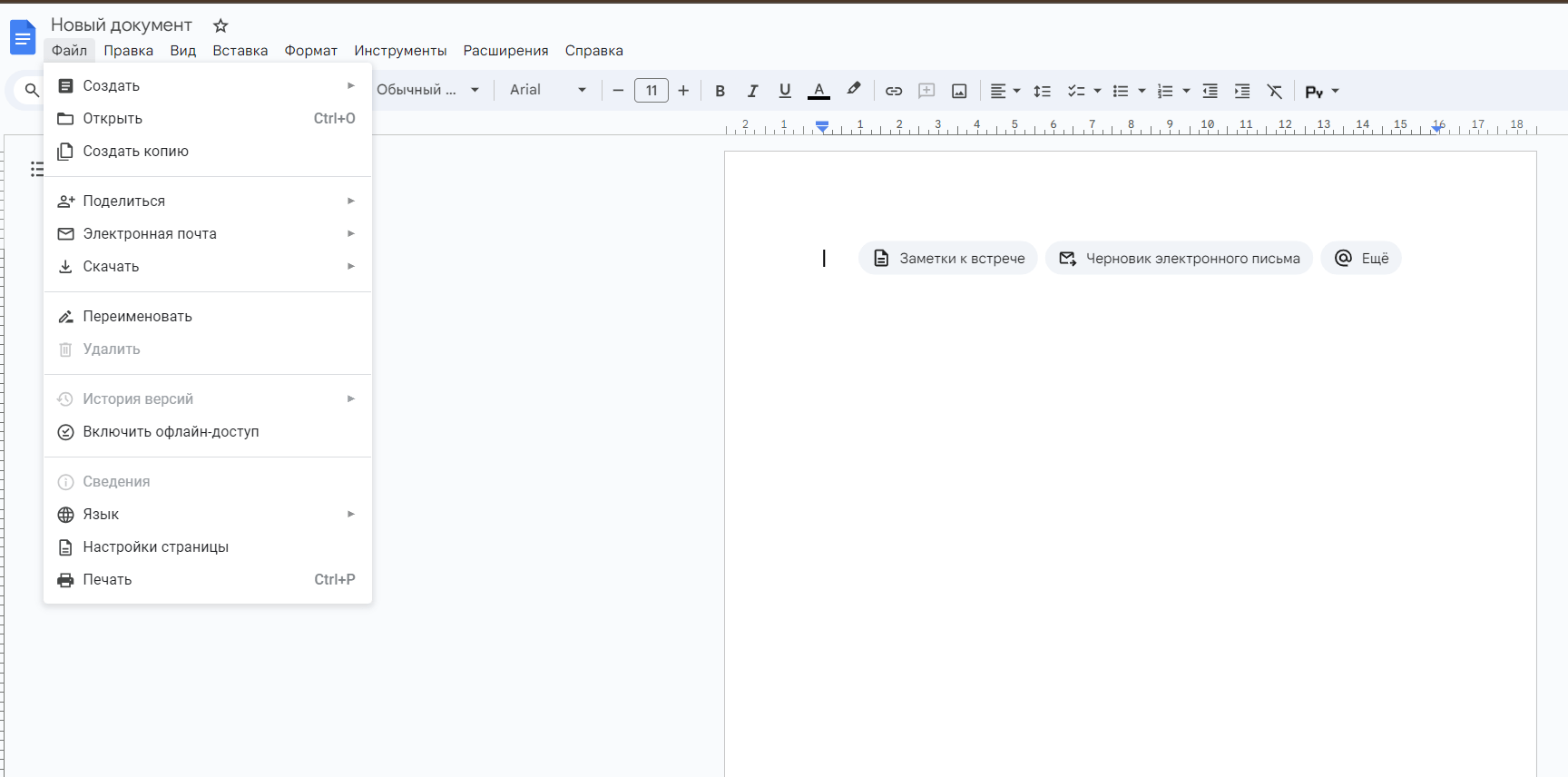Click the document outline icon
Screen dimensions: 1568x777
point(36,169)
